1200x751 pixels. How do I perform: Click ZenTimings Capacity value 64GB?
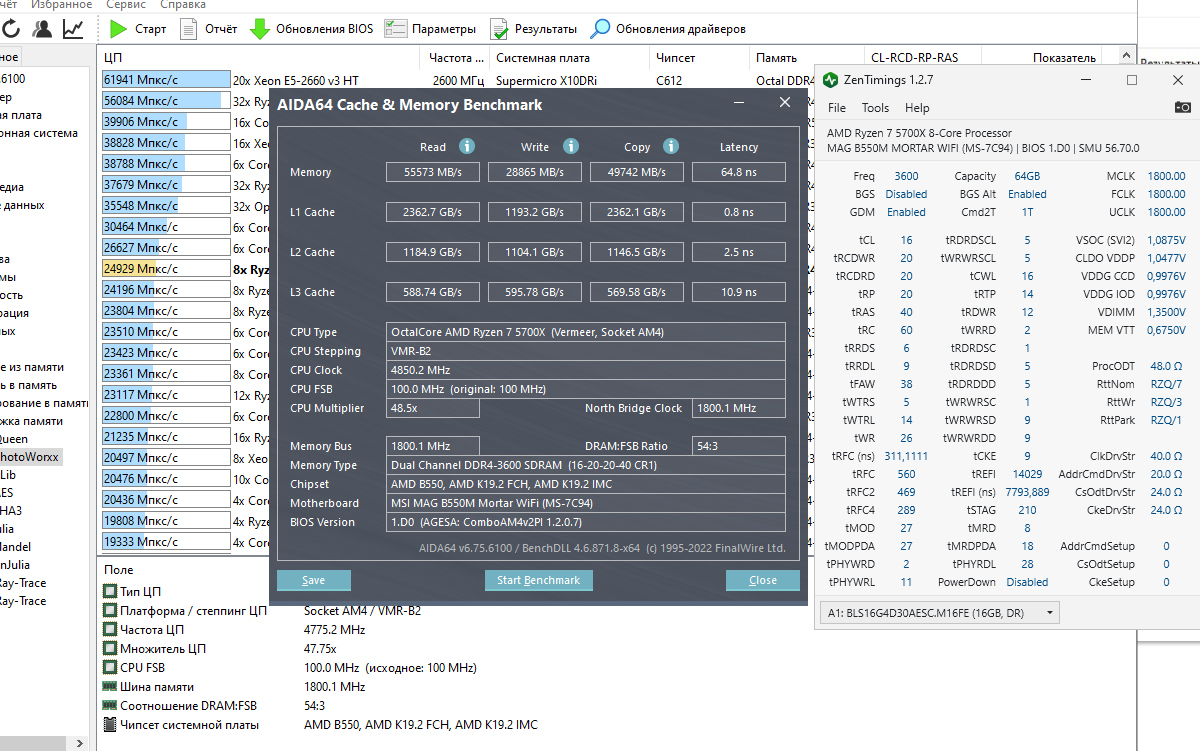pyautogui.click(x=1027, y=176)
